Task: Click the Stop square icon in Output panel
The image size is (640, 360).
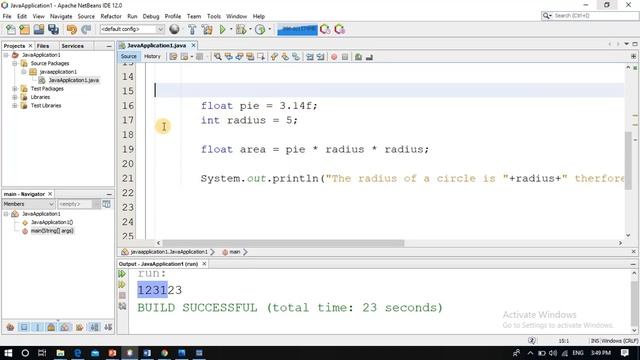Action: [122, 295]
